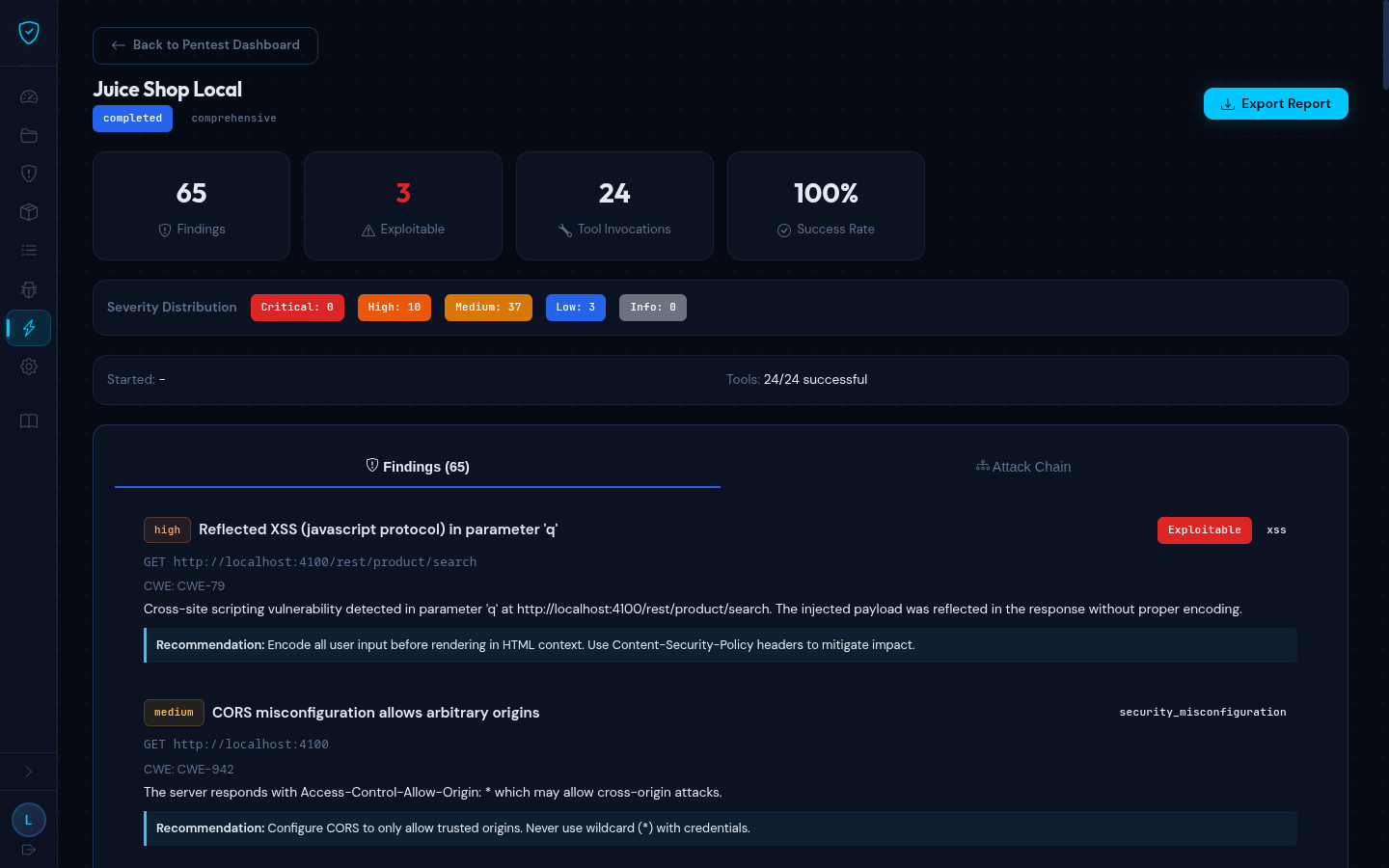
Task: Open the shield alert icon in sidebar
Action: coord(29,174)
